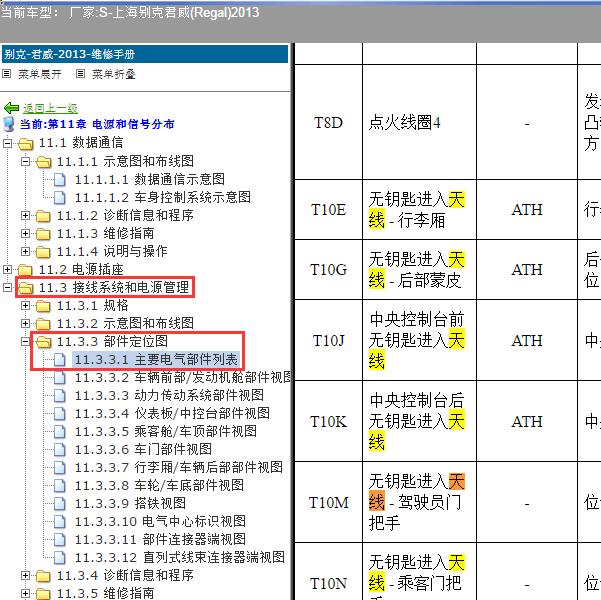This screenshot has height=600, width=601.
Task: Click folder icon of 11.3 接线系统和电源管理
Action: pos(26,288)
